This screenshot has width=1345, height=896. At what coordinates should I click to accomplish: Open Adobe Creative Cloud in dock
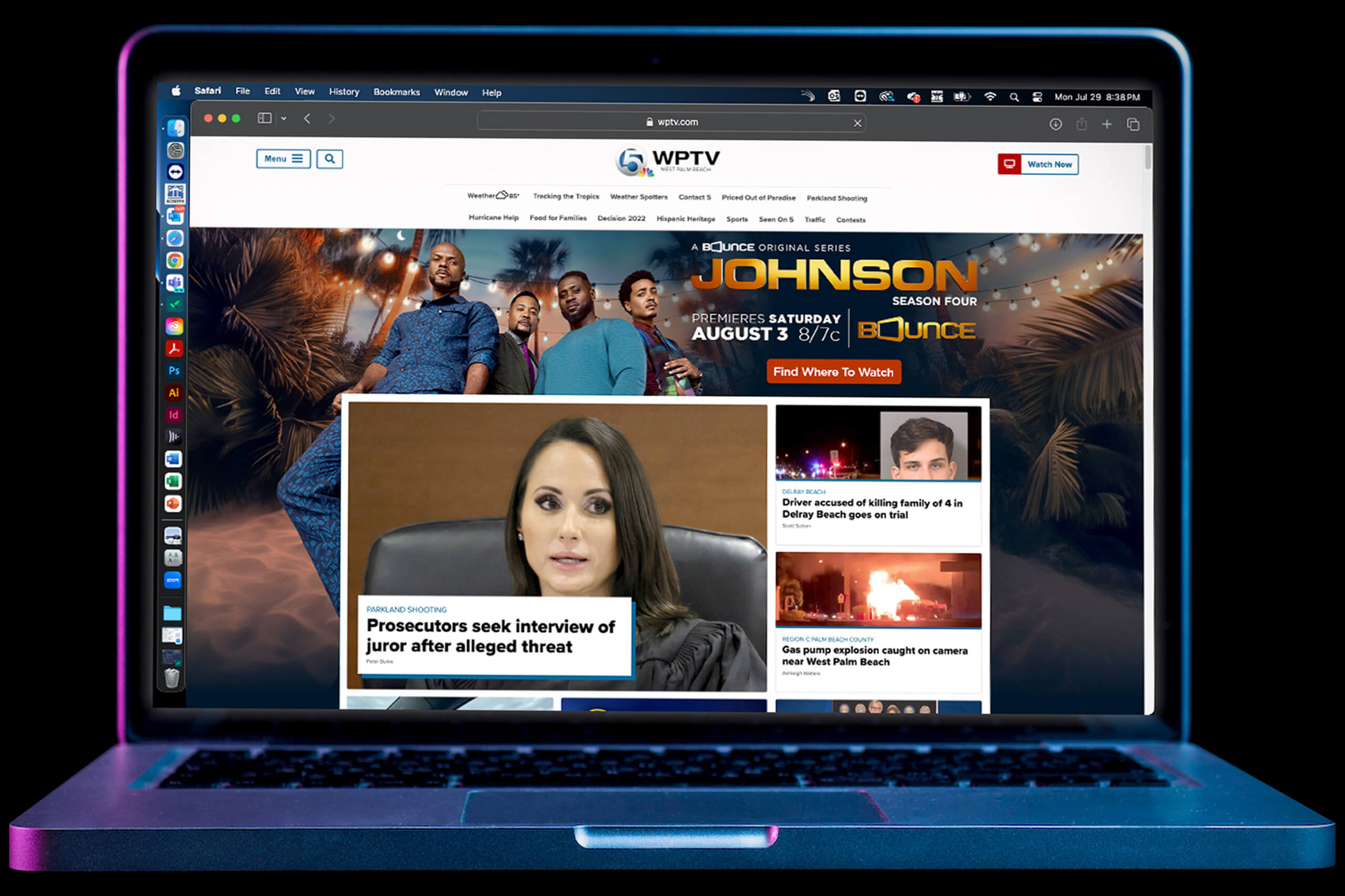[174, 326]
